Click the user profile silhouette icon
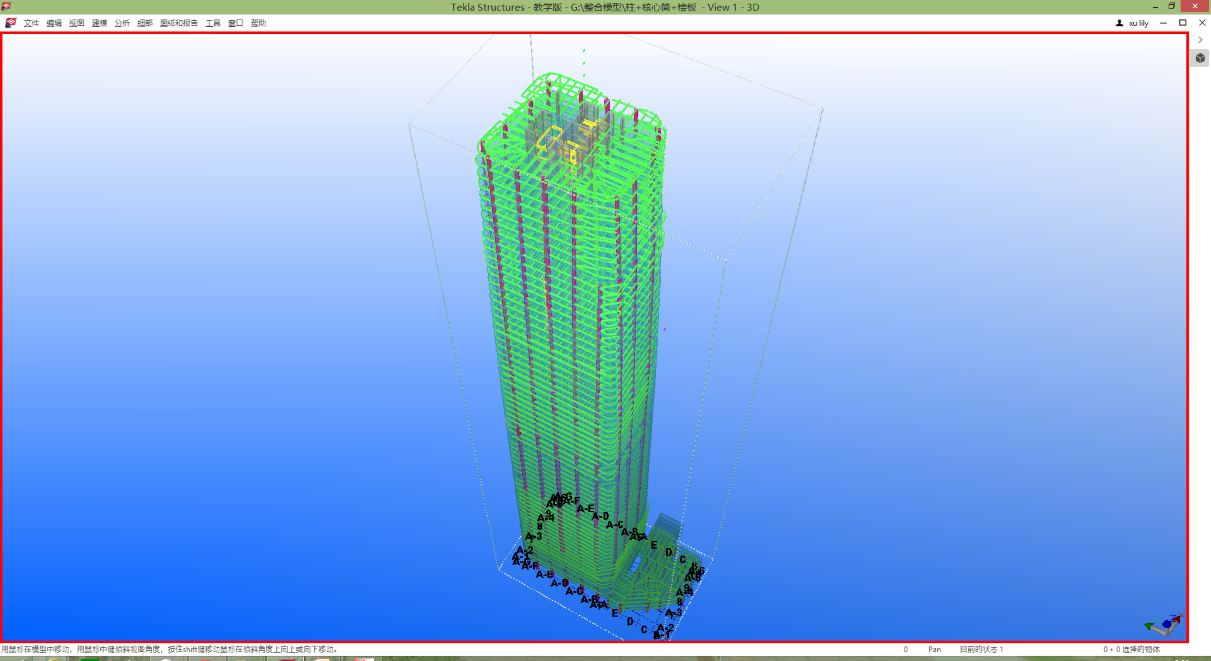1211x661 pixels. click(x=1119, y=23)
